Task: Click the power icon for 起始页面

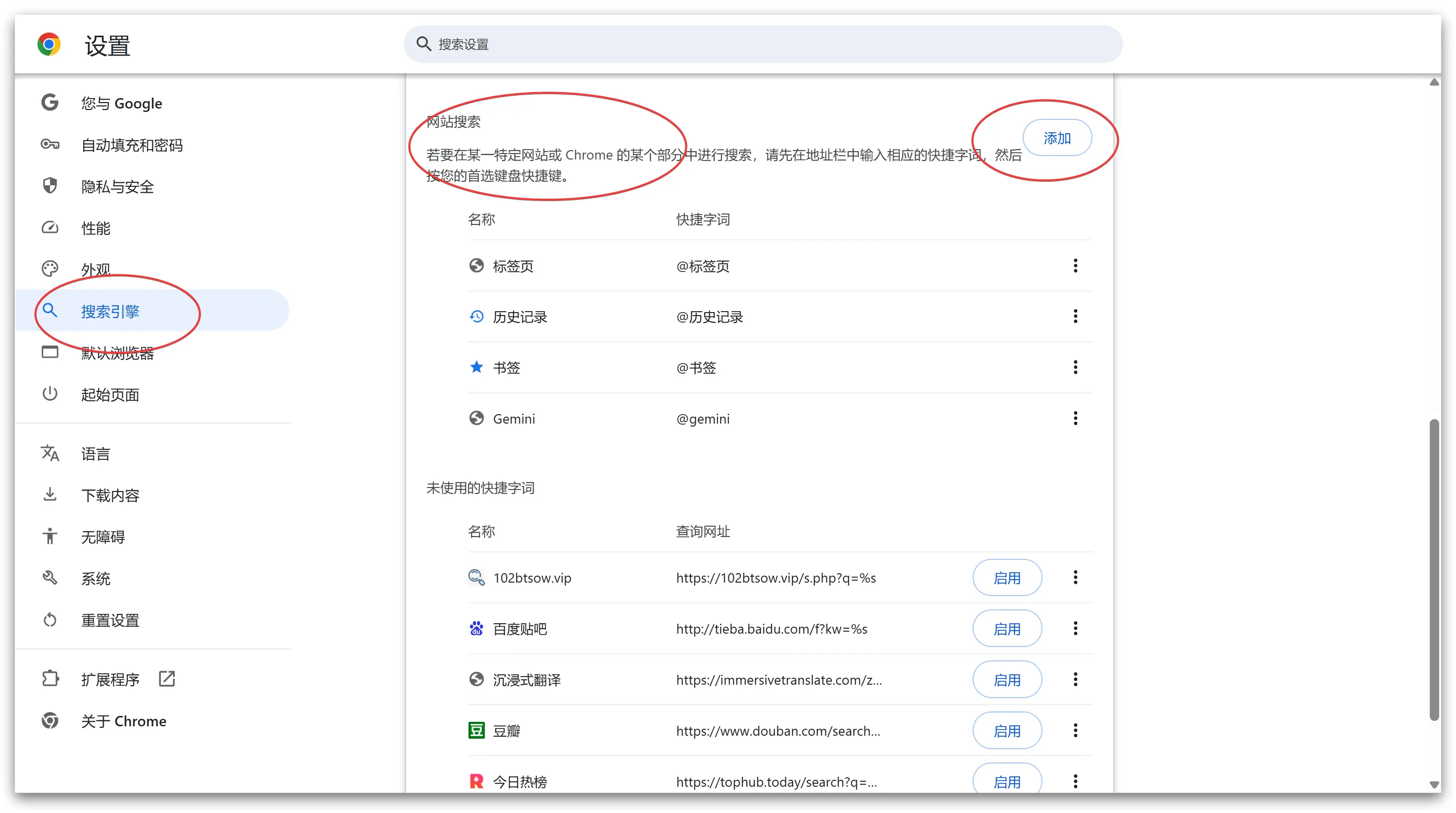Action: coord(50,393)
